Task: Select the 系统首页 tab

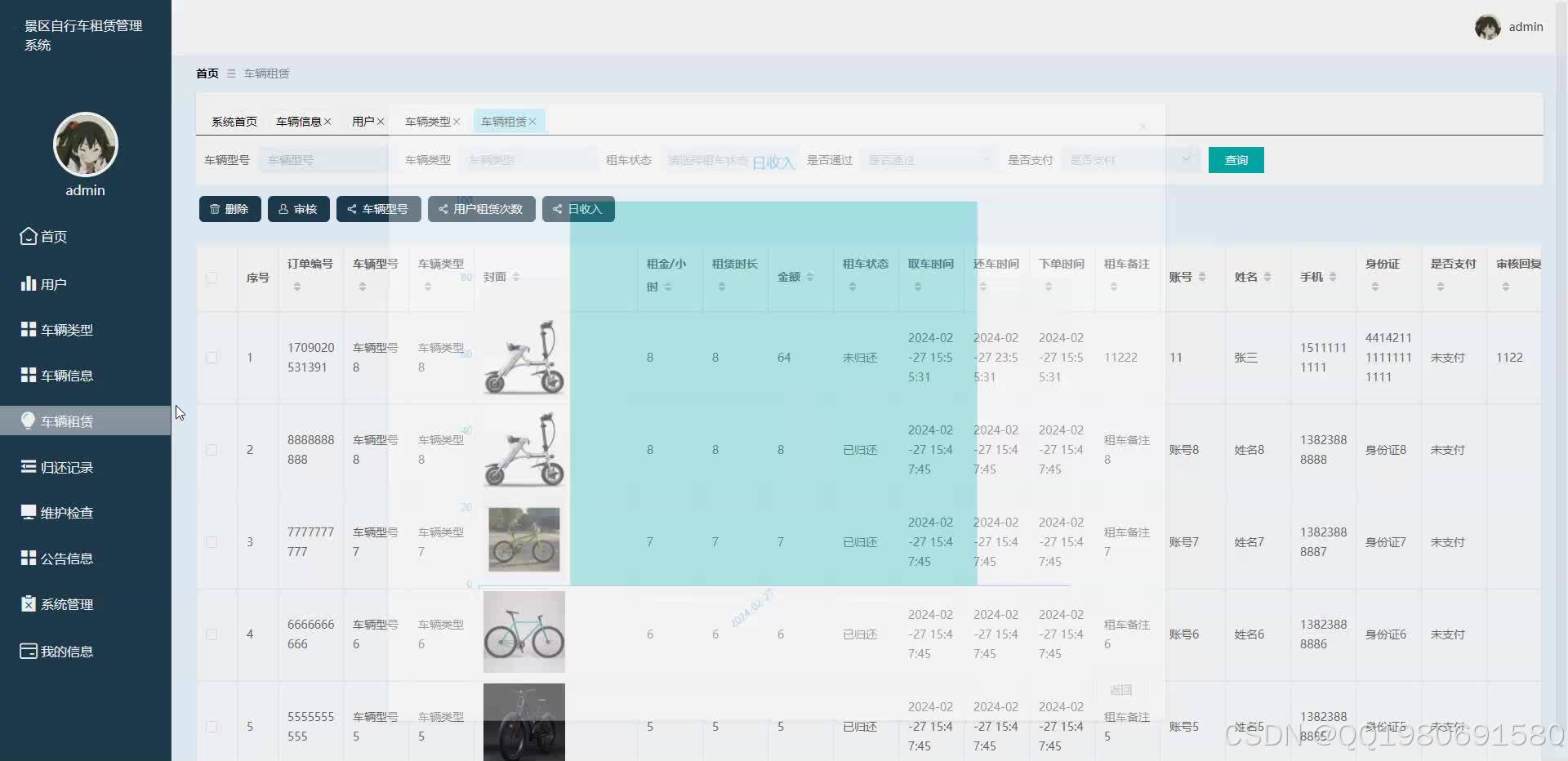Action: pos(234,121)
